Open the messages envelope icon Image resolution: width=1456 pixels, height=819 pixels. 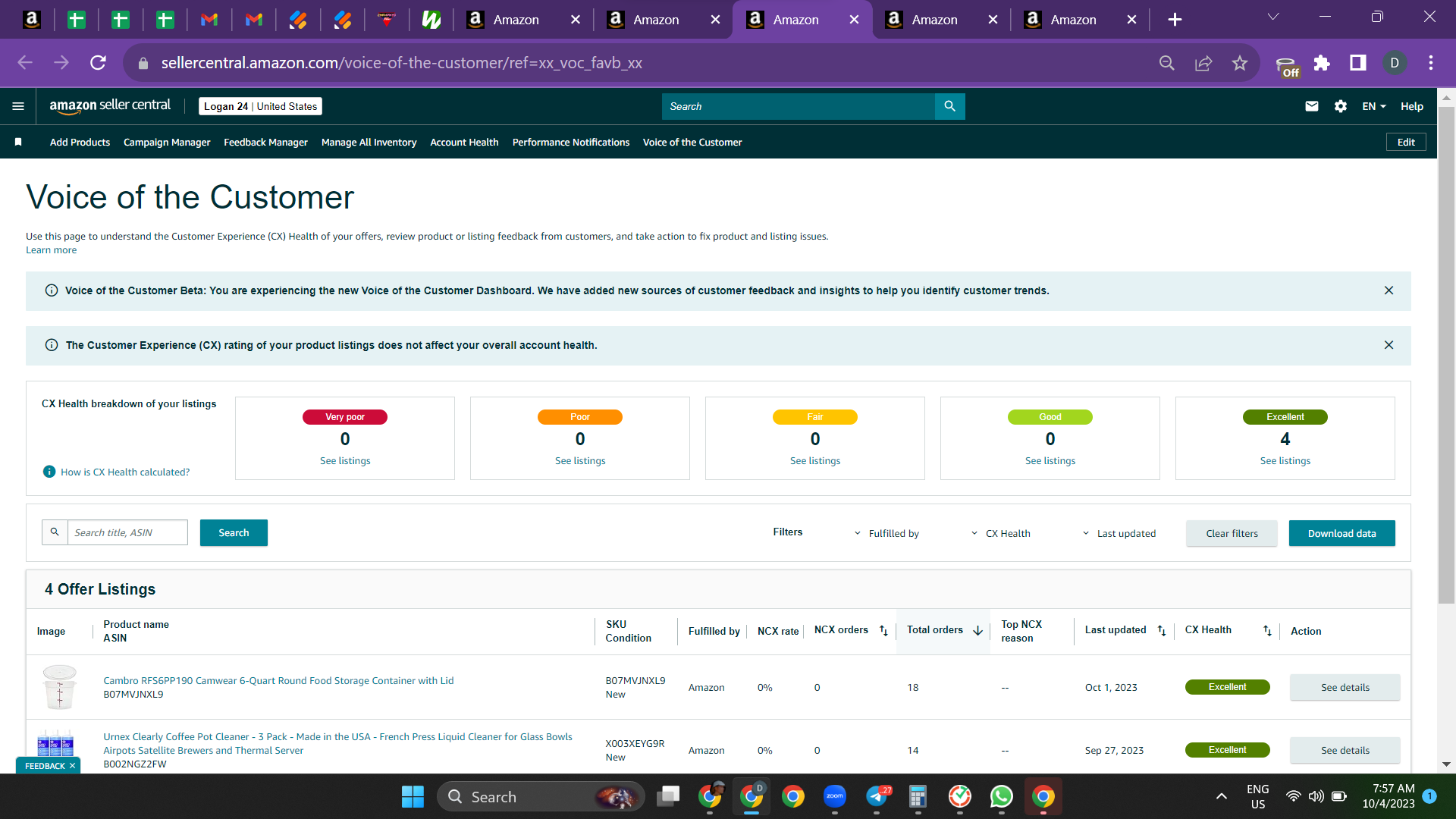click(1311, 106)
